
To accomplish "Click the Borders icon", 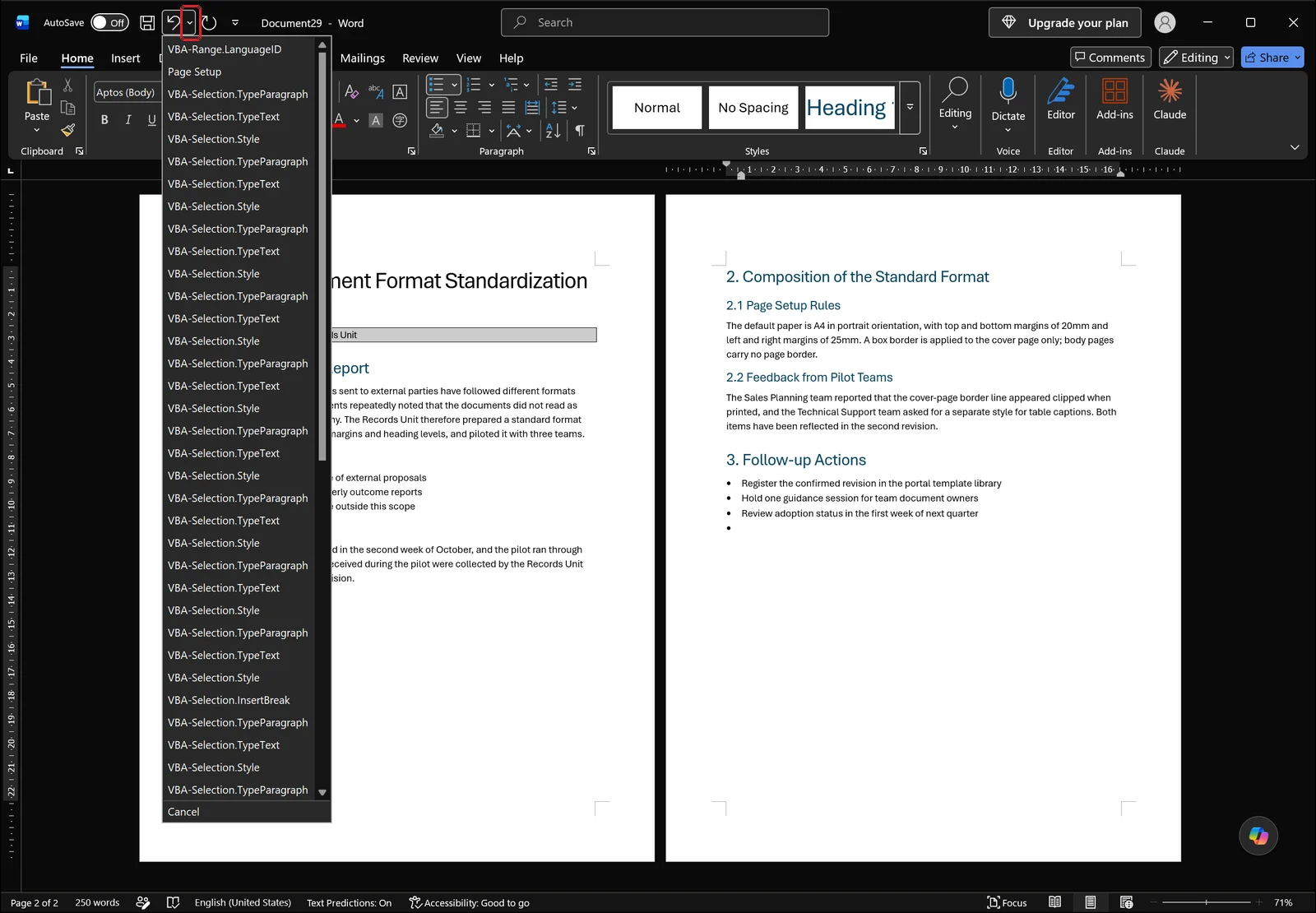I will (474, 130).
